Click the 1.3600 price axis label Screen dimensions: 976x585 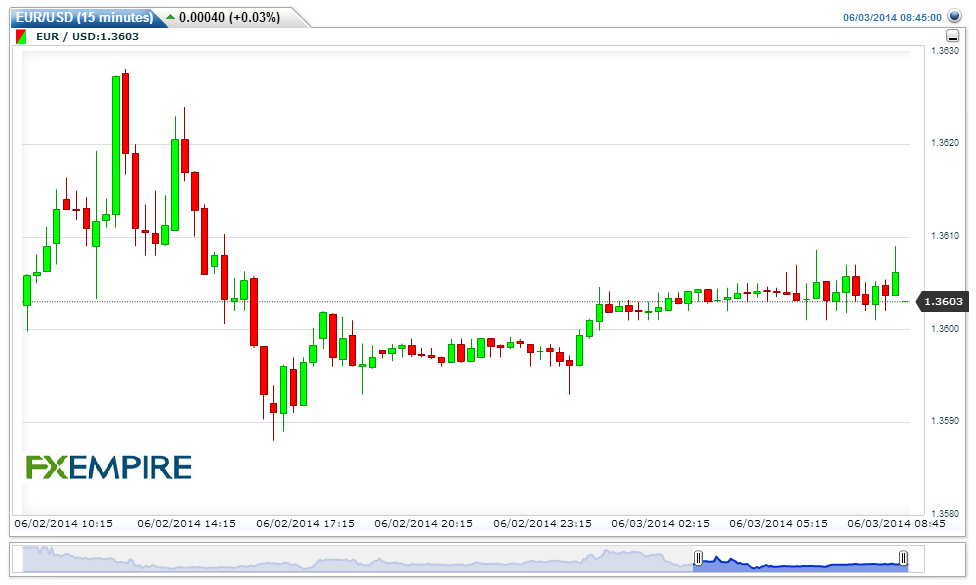pos(945,329)
